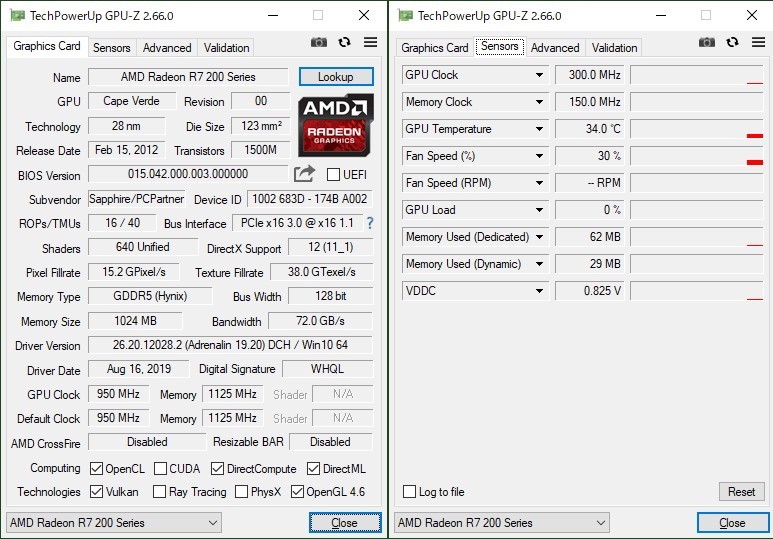Click the Cape Verde GPU field
The width and height of the screenshot is (773, 539).
click(132, 101)
